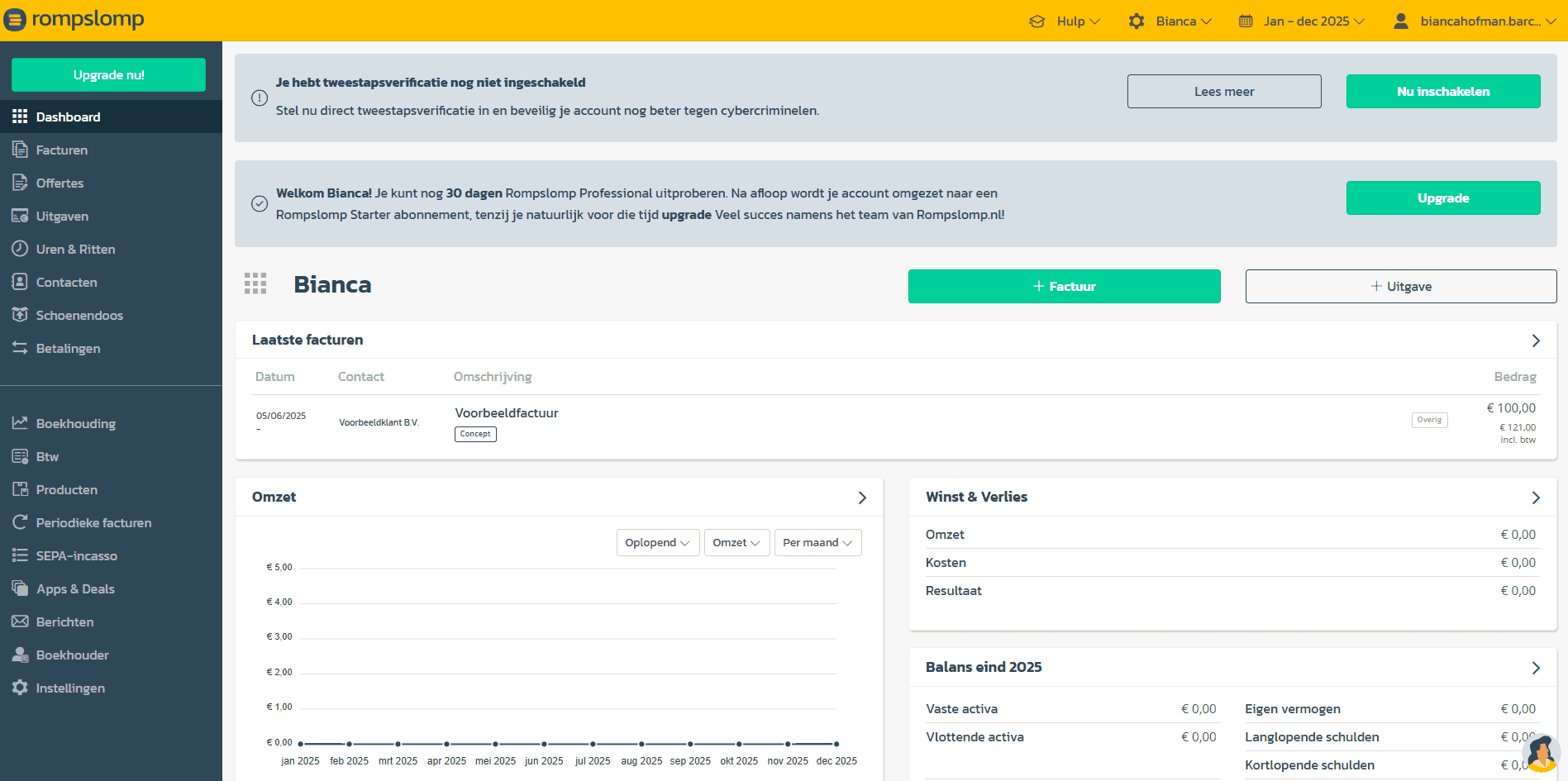
Task: Click the Omzet panel title
Action: [274, 497]
